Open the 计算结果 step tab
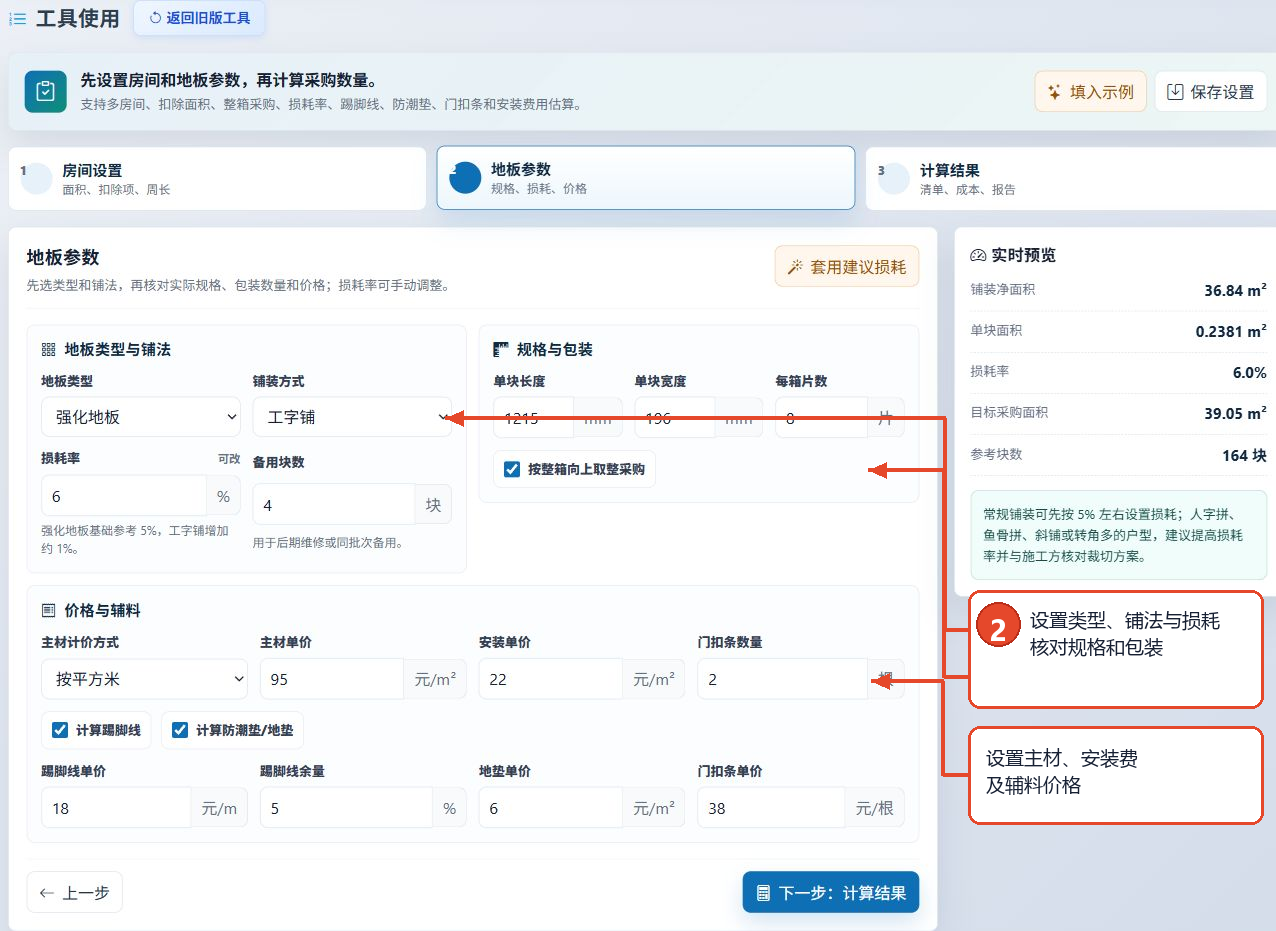1276x931 pixels. [x=1070, y=179]
